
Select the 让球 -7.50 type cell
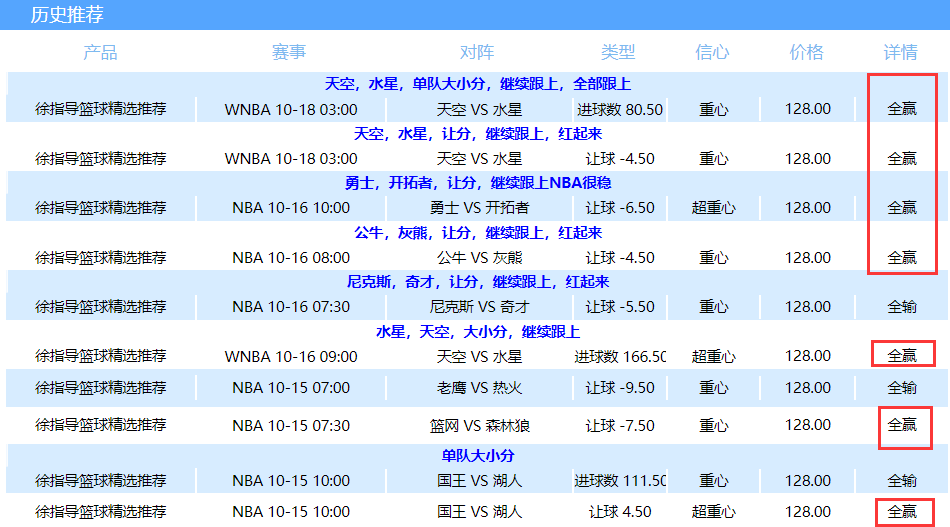coord(620,426)
